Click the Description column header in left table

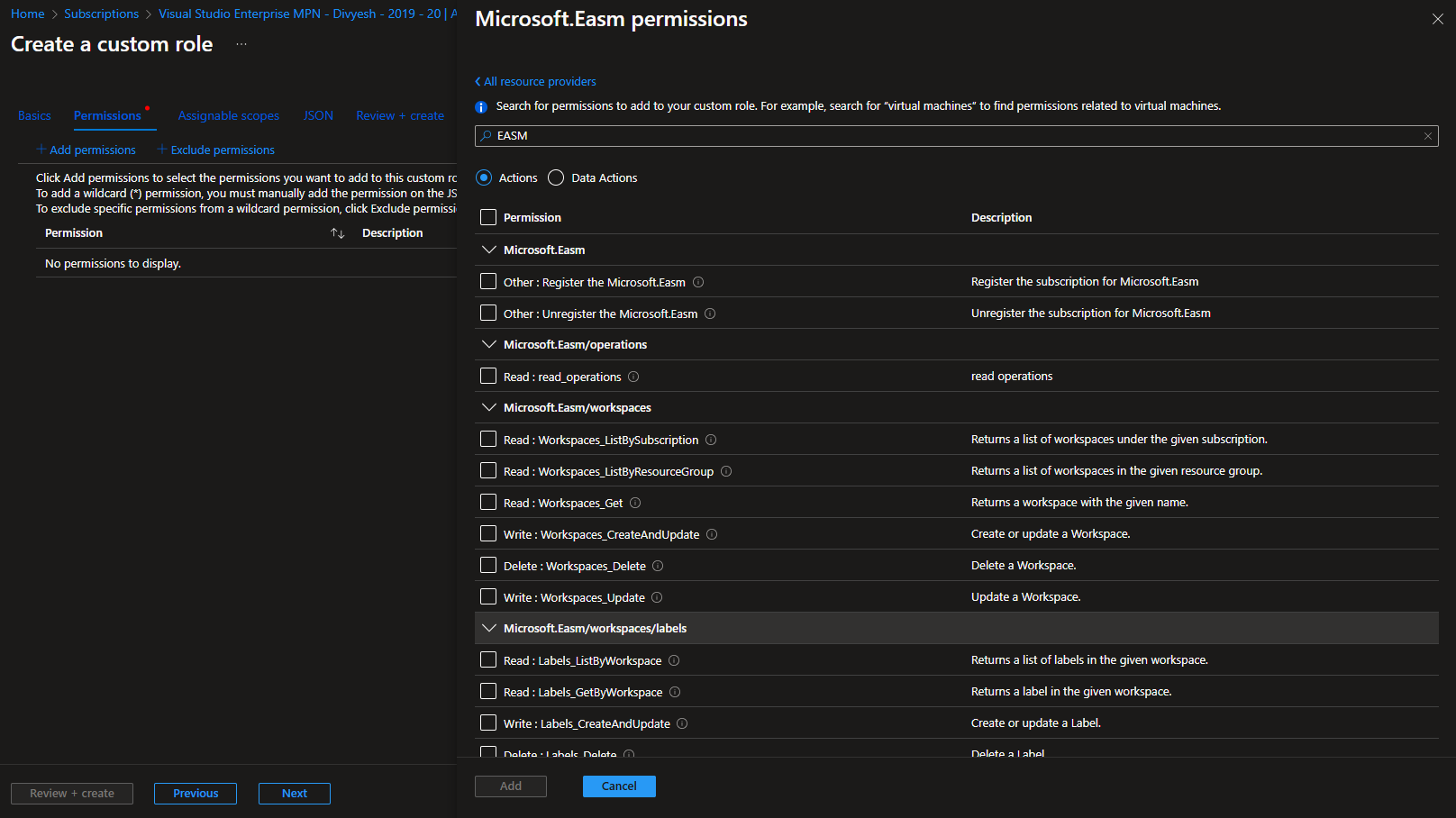coord(393,233)
